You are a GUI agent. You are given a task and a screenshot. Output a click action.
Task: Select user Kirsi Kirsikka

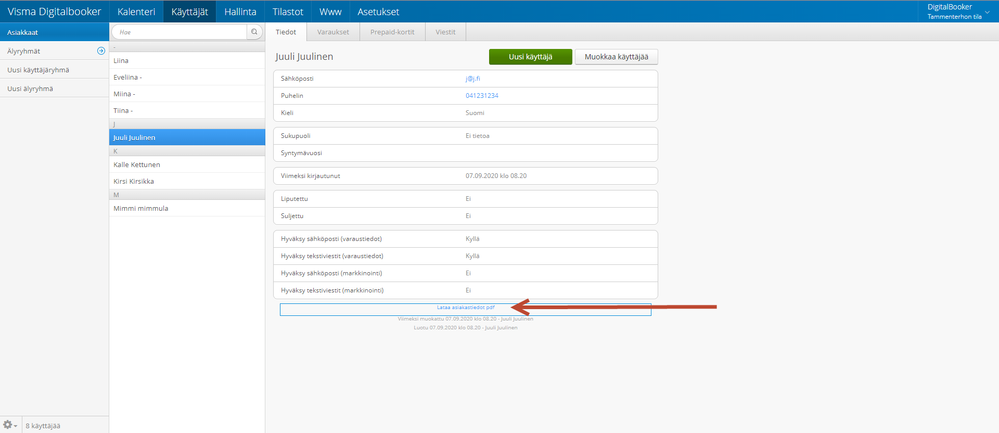pyautogui.click(x=187, y=181)
